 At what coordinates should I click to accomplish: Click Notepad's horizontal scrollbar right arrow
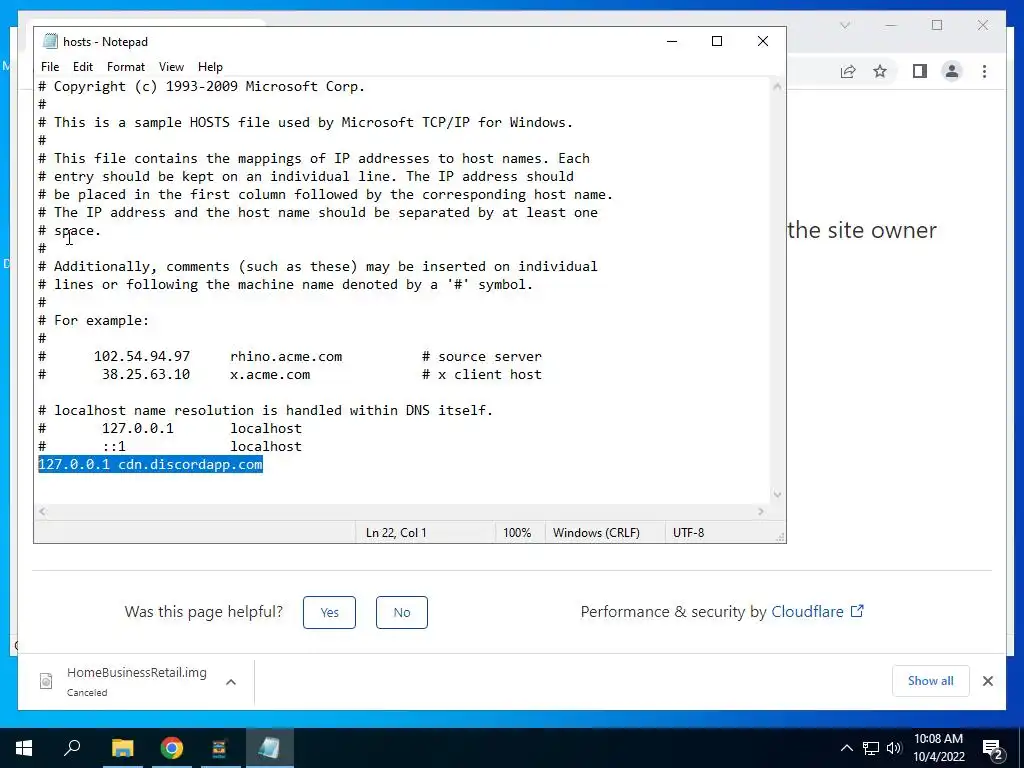[x=761, y=511]
